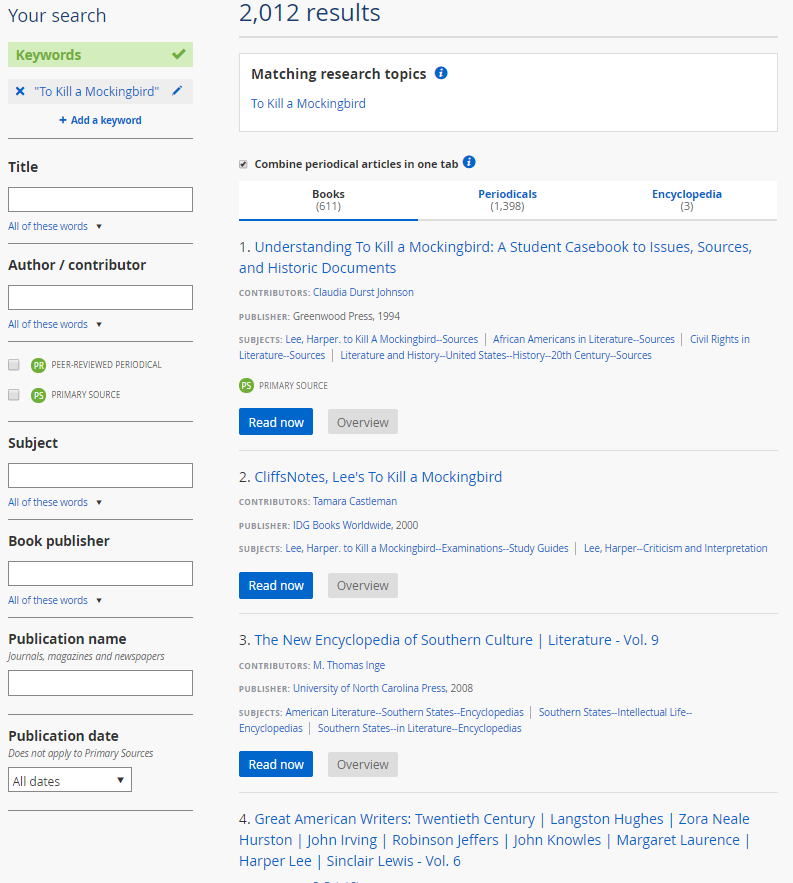Open Overview for New Encyclopedia of Southern Culture
Image resolution: width=793 pixels, height=883 pixels.
362,765
